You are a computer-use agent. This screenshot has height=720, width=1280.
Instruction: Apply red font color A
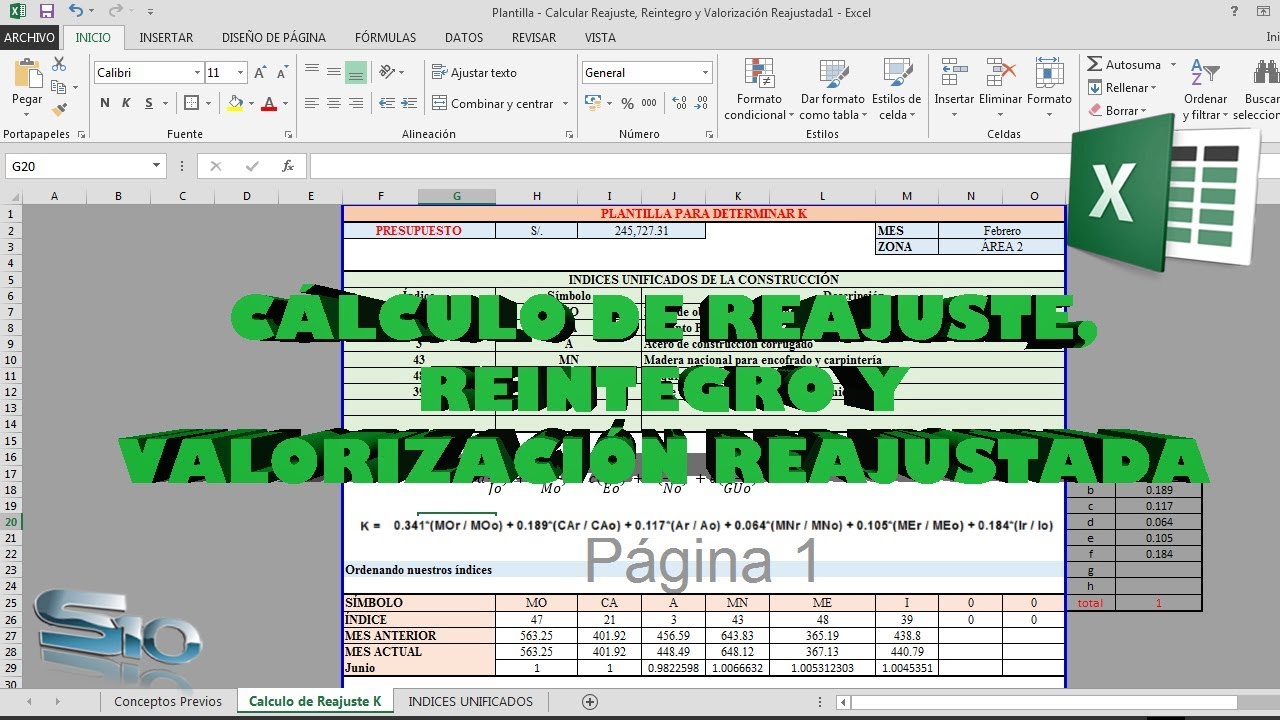click(267, 103)
